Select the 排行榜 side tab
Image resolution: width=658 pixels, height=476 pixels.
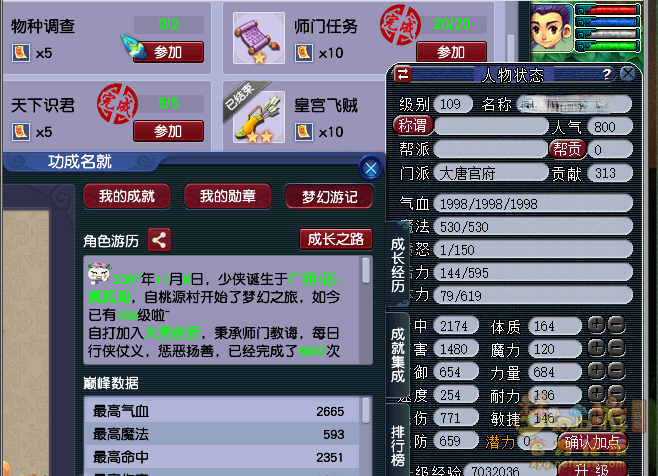pos(397,445)
